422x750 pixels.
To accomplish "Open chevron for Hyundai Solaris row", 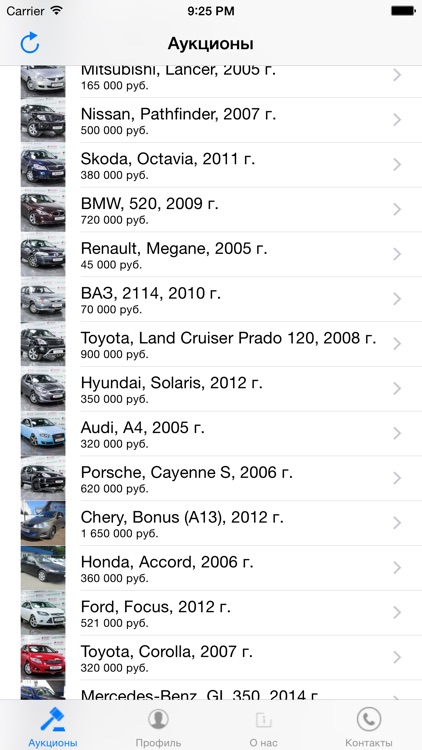I will point(397,389).
